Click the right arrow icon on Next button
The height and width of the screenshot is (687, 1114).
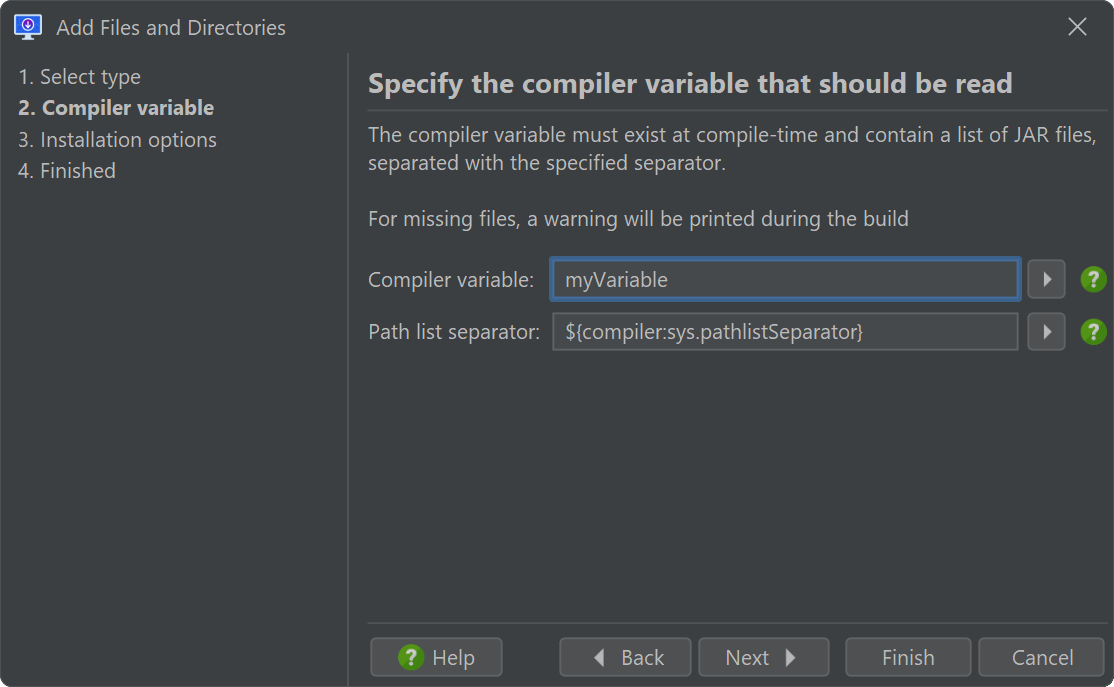coord(791,657)
